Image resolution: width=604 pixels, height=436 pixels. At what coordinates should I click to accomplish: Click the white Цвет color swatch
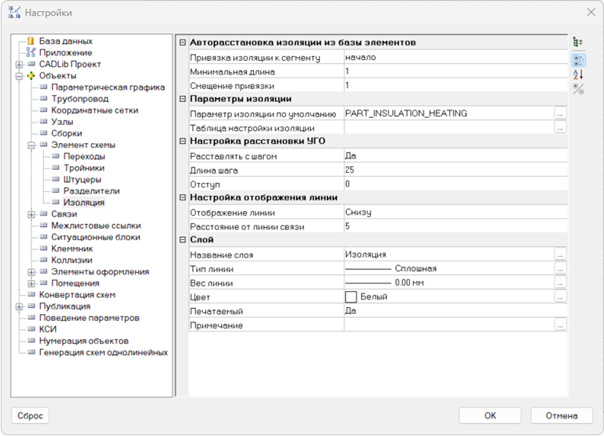pyautogui.click(x=351, y=297)
